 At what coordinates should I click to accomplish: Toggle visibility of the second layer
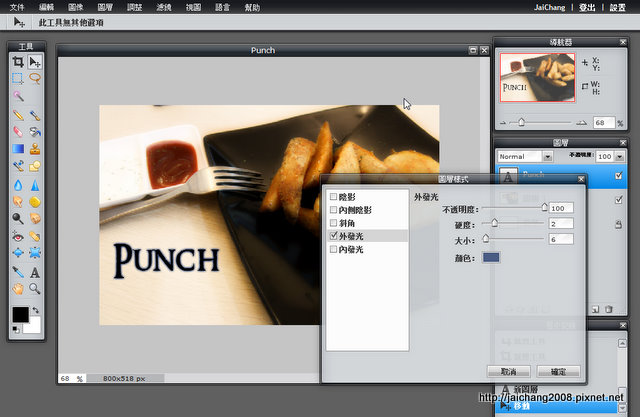click(619, 200)
